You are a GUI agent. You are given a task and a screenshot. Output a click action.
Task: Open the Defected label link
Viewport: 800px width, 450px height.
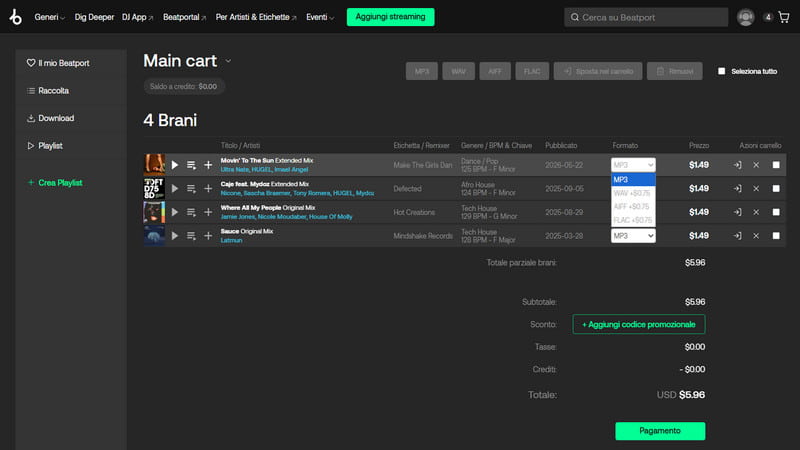(x=407, y=189)
